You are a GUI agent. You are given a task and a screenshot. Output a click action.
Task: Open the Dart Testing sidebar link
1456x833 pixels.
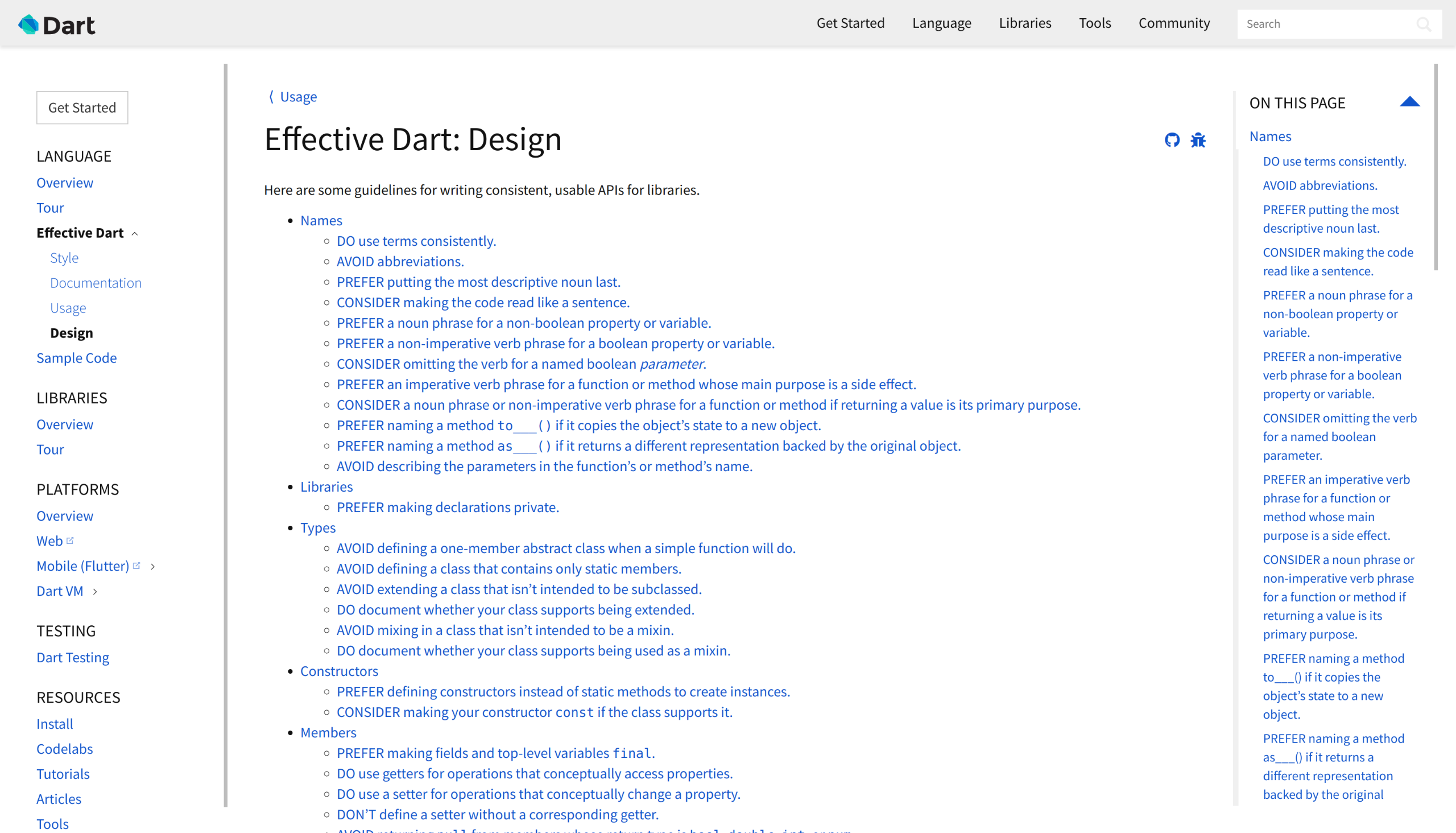[x=73, y=657]
